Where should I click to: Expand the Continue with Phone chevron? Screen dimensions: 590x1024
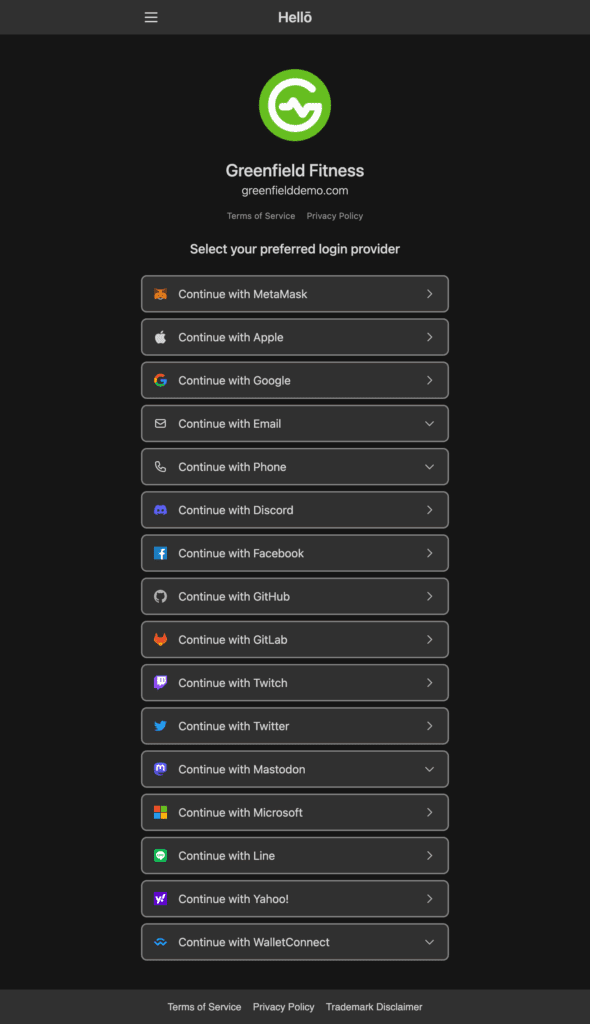click(x=429, y=467)
